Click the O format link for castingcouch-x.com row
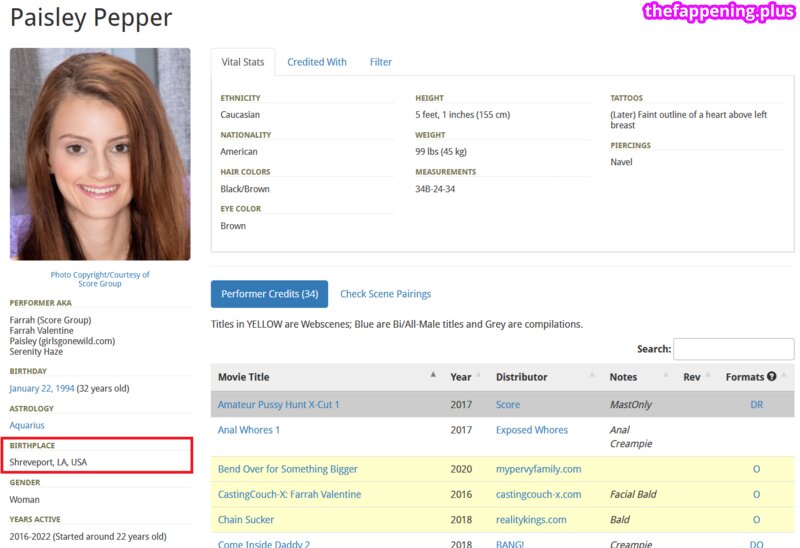Viewport: 800px width, 548px height. click(757, 494)
